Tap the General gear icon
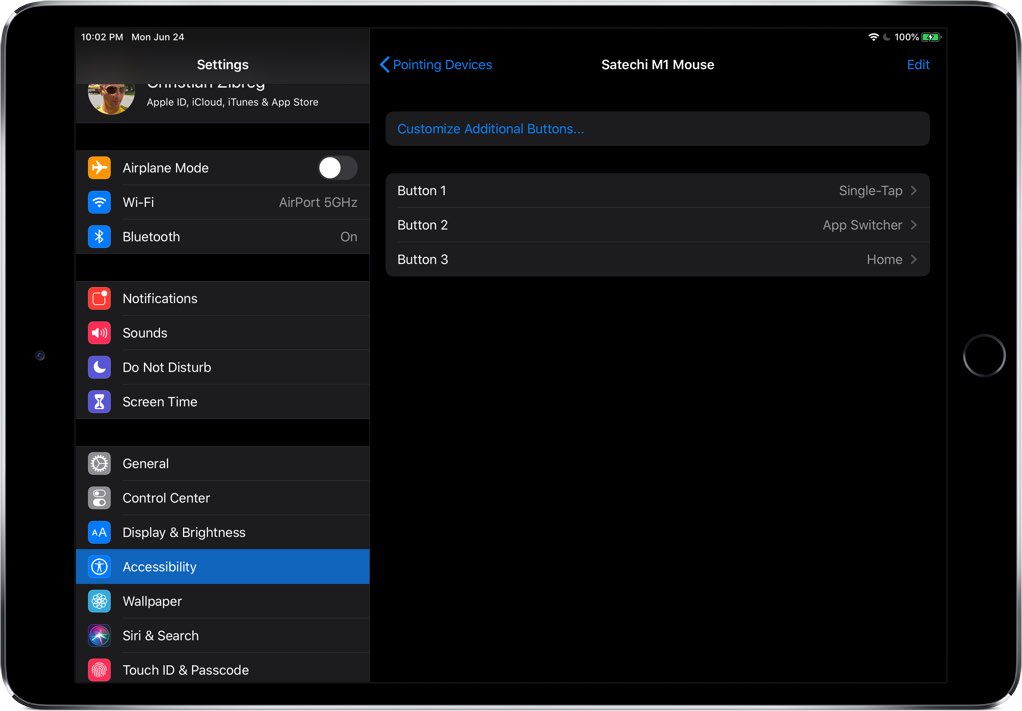Viewport: 1022px width, 711px height. point(99,464)
